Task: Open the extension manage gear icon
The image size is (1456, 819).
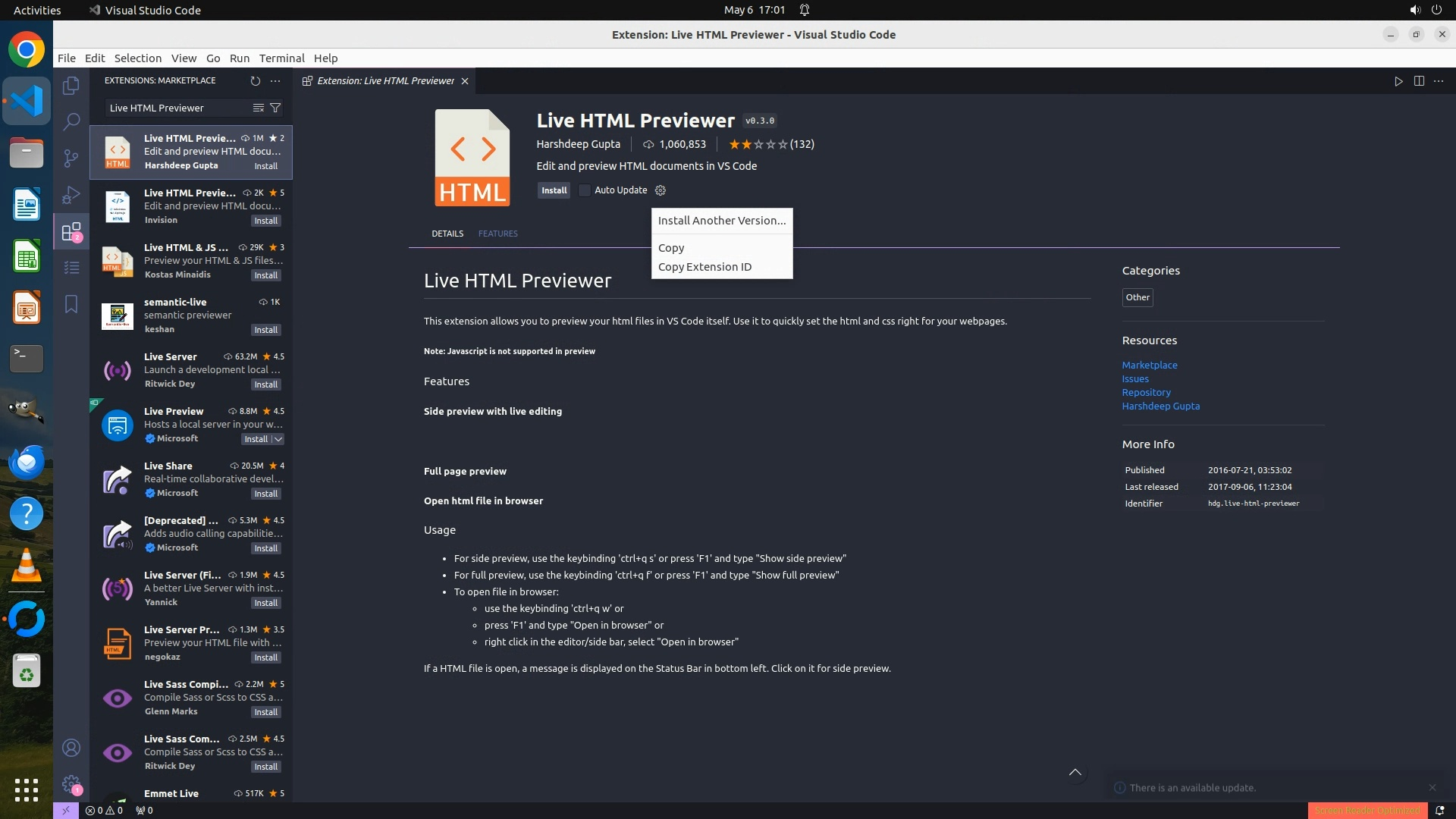Action: [x=661, y=190]
